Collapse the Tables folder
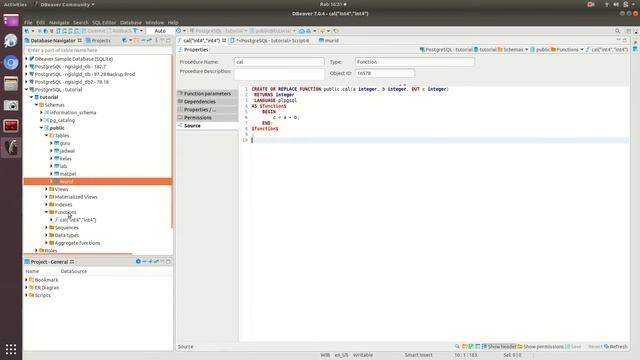The width and height of the screenshot is (640, 360). (47, 136)
